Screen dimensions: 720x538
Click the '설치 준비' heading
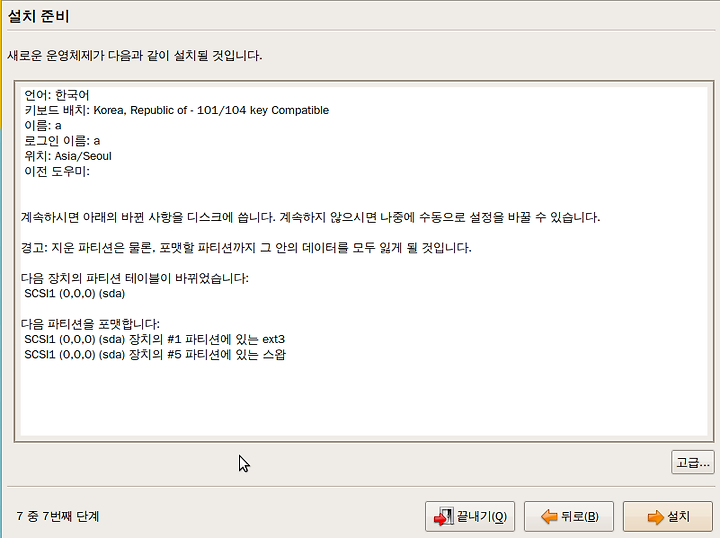pyautogui.click(x=39, y=17)
